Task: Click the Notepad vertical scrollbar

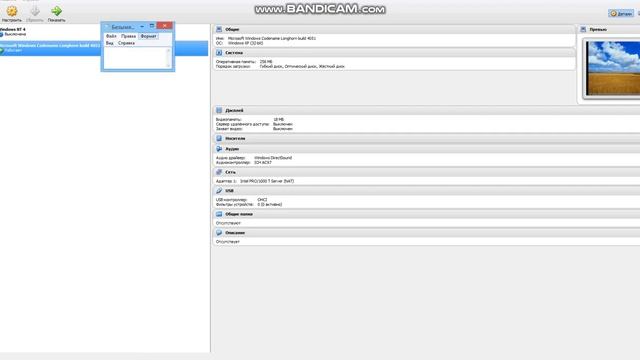Action: coord(168,58)
